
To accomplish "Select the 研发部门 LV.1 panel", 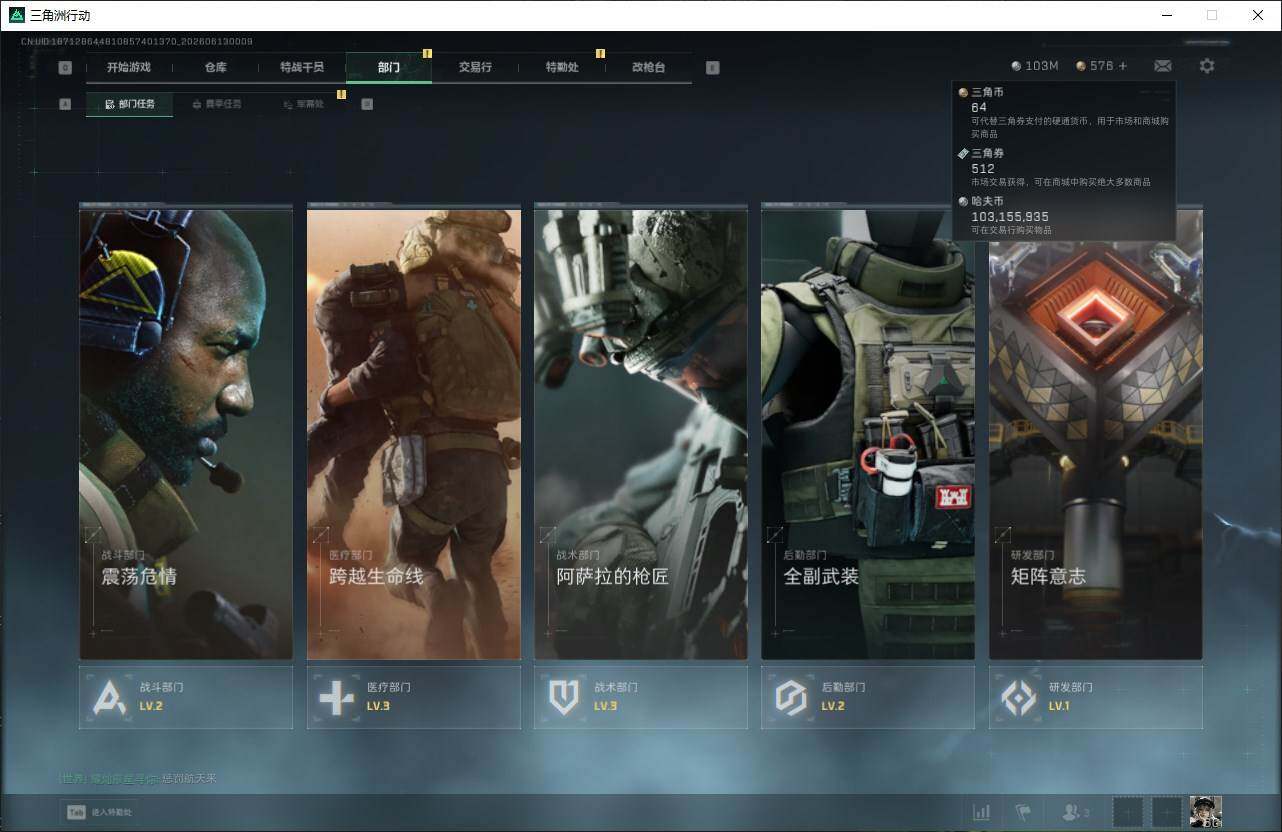I will click(x=1096, y=697).
